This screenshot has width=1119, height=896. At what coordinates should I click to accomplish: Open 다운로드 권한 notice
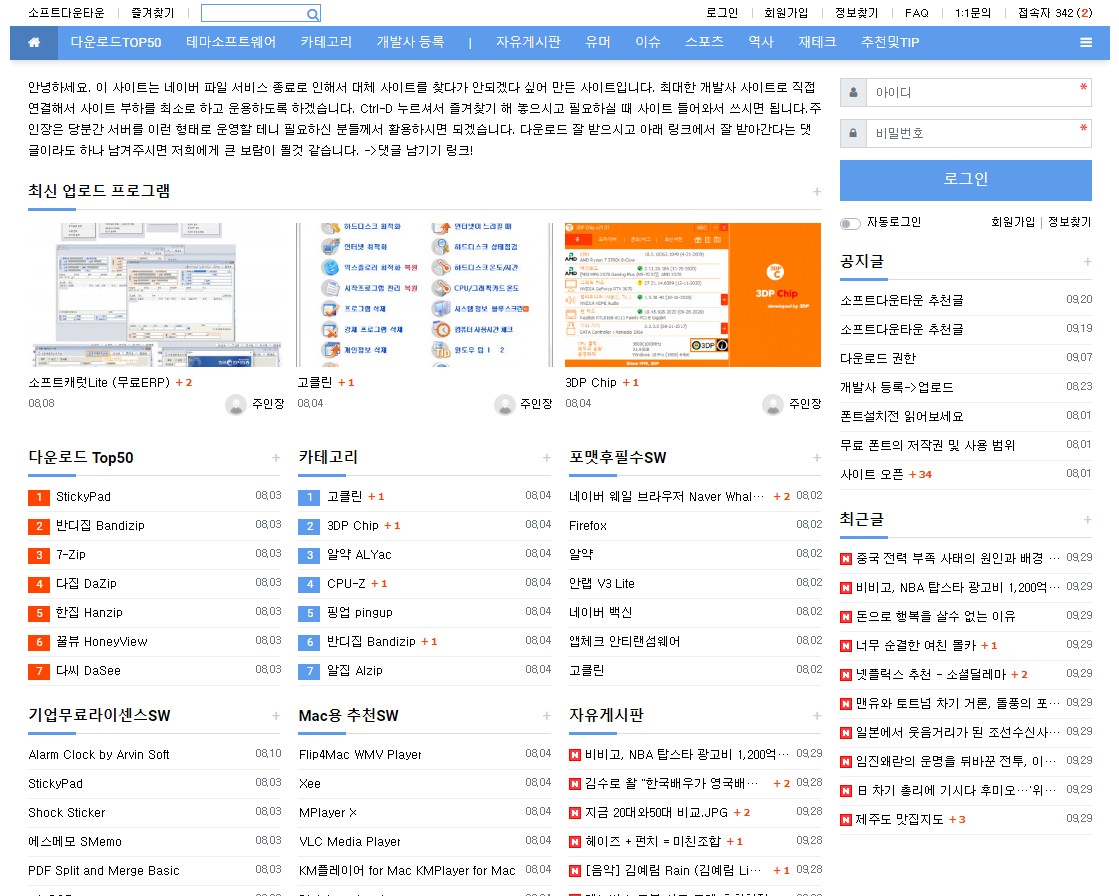click(878, 359)
